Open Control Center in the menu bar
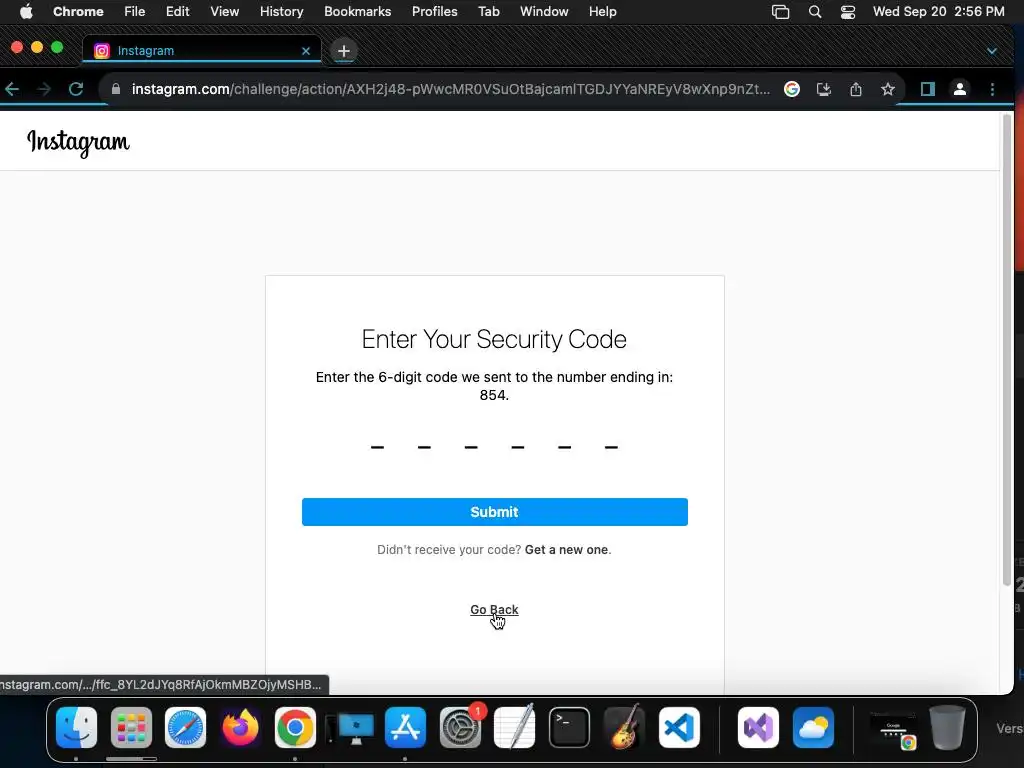 pos(848,11)
